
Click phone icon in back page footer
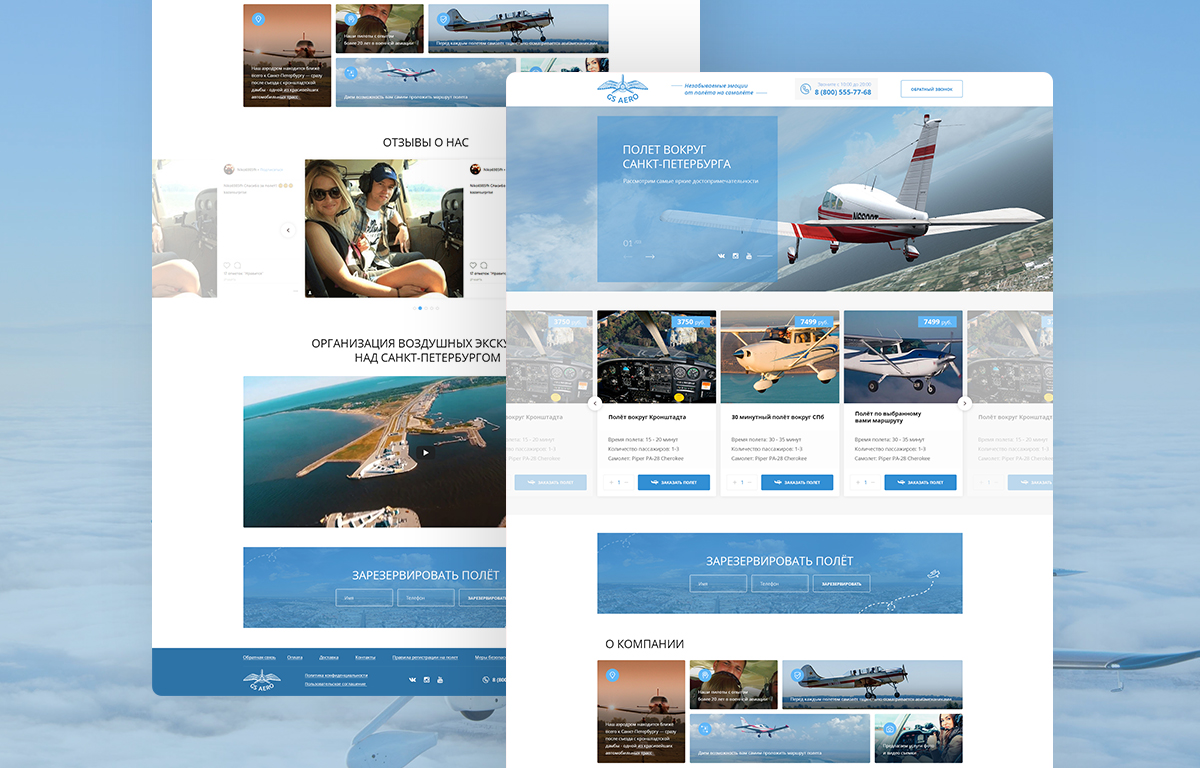tap(485, 680)
